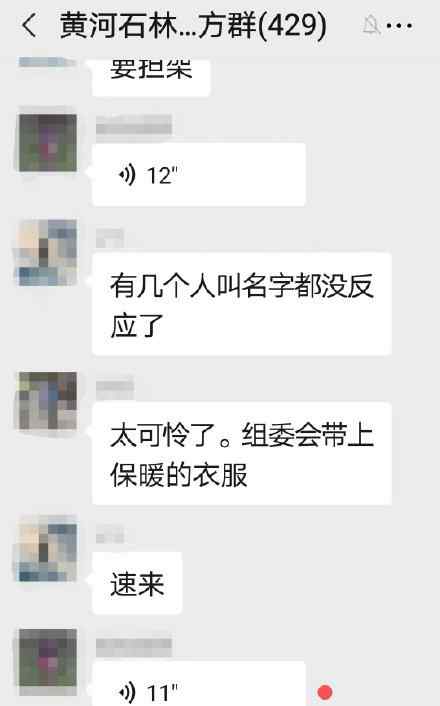Play the 12" voice message

[199, 175]
